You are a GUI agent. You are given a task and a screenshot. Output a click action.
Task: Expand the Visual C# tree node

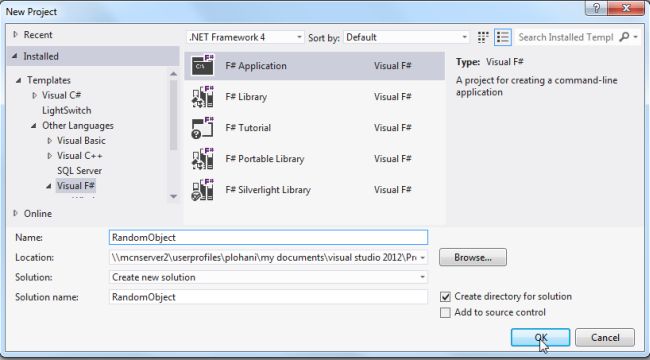(x=34, y=95)
